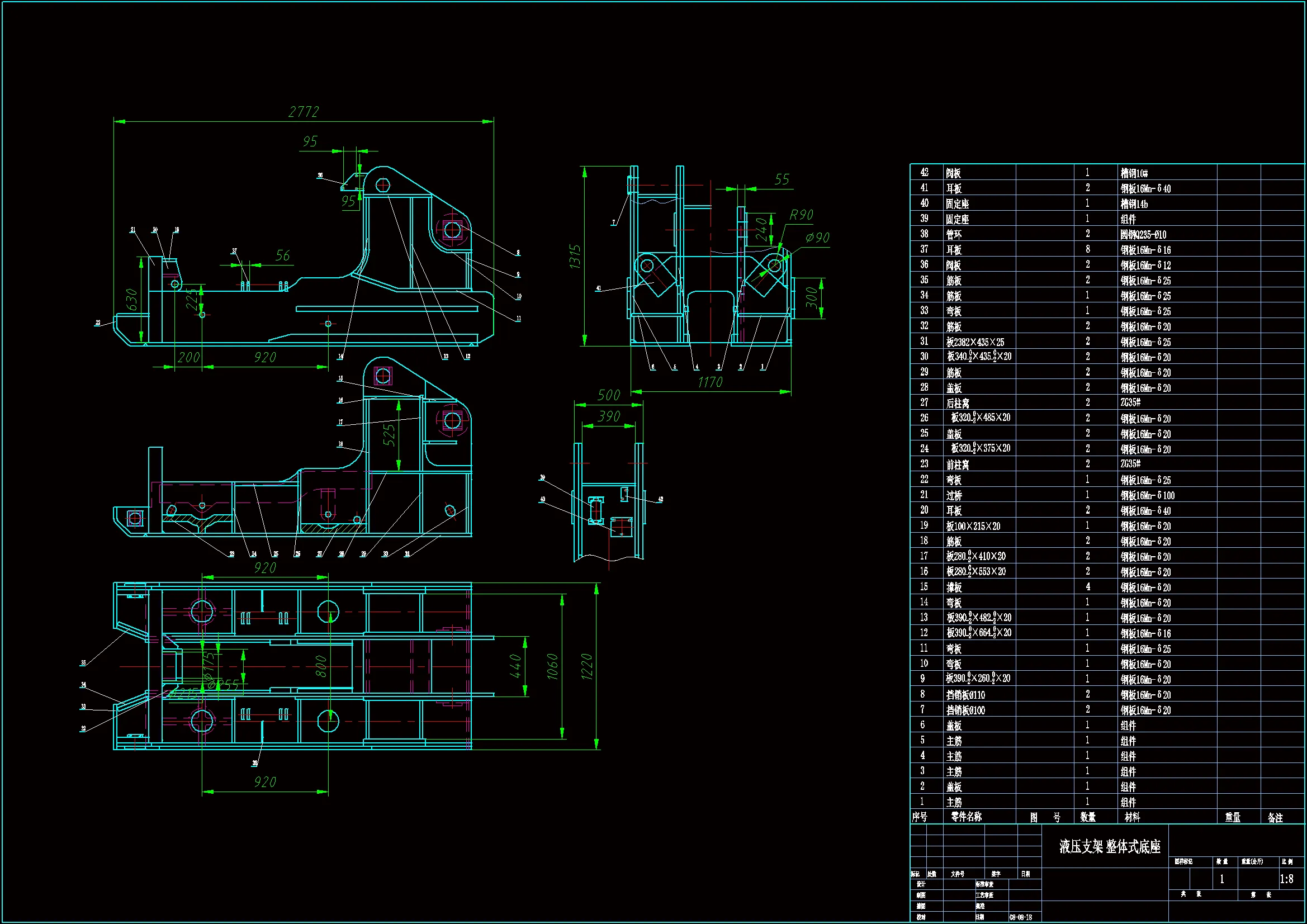
Task: Click the 2772 overall length dimension
Action: (304, 112)
